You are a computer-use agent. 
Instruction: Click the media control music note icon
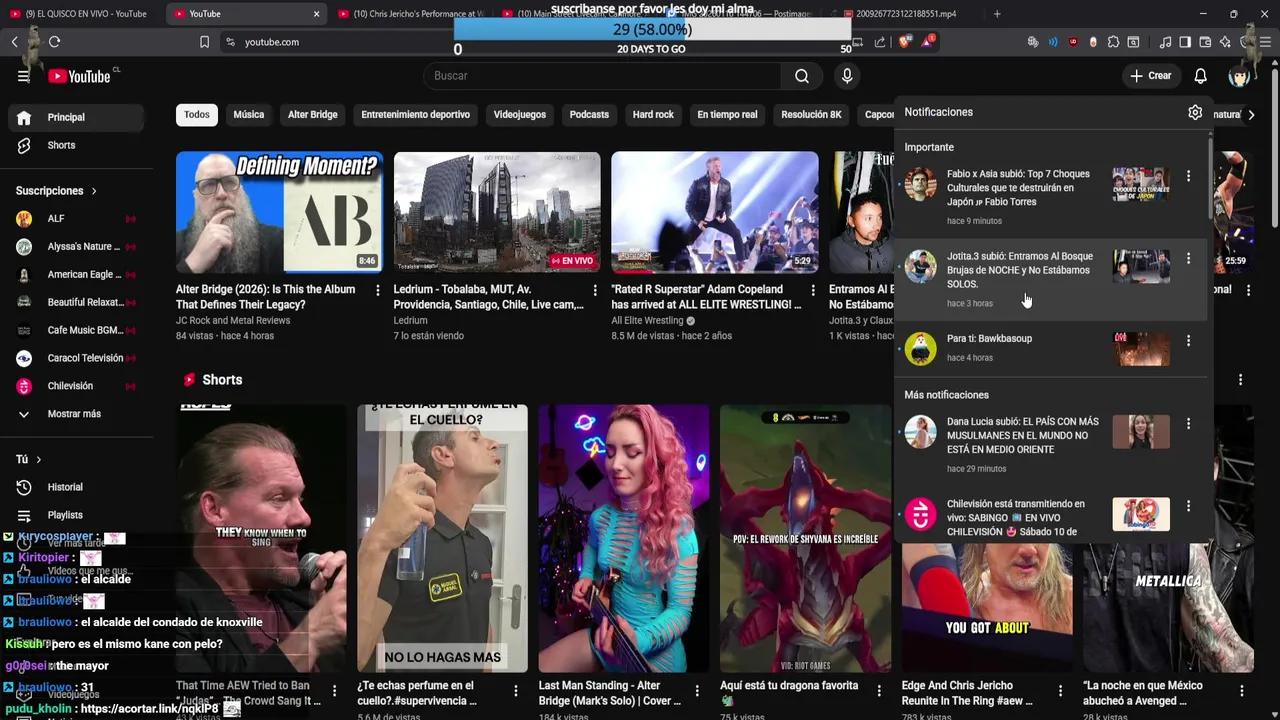click(1165, 42)
